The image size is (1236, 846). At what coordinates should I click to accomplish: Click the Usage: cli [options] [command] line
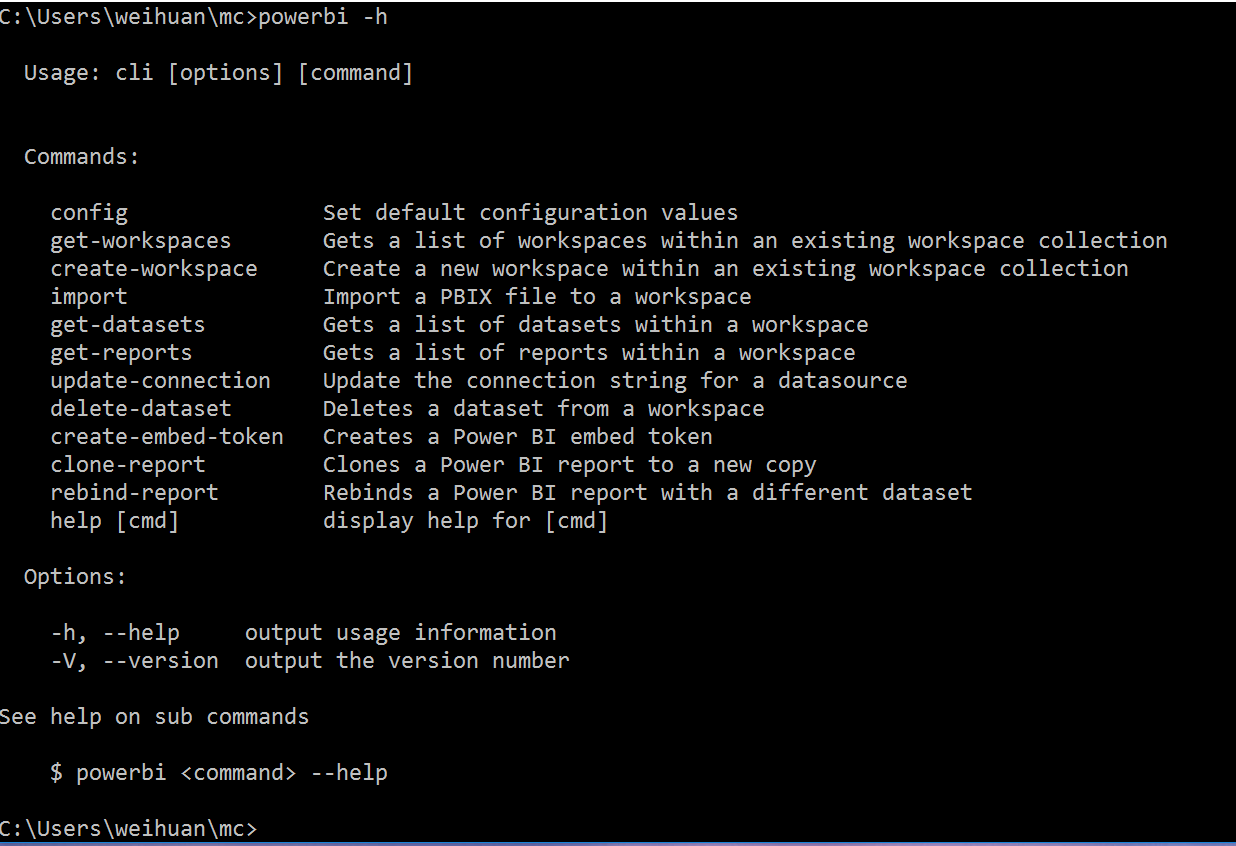tap(219, 72)
